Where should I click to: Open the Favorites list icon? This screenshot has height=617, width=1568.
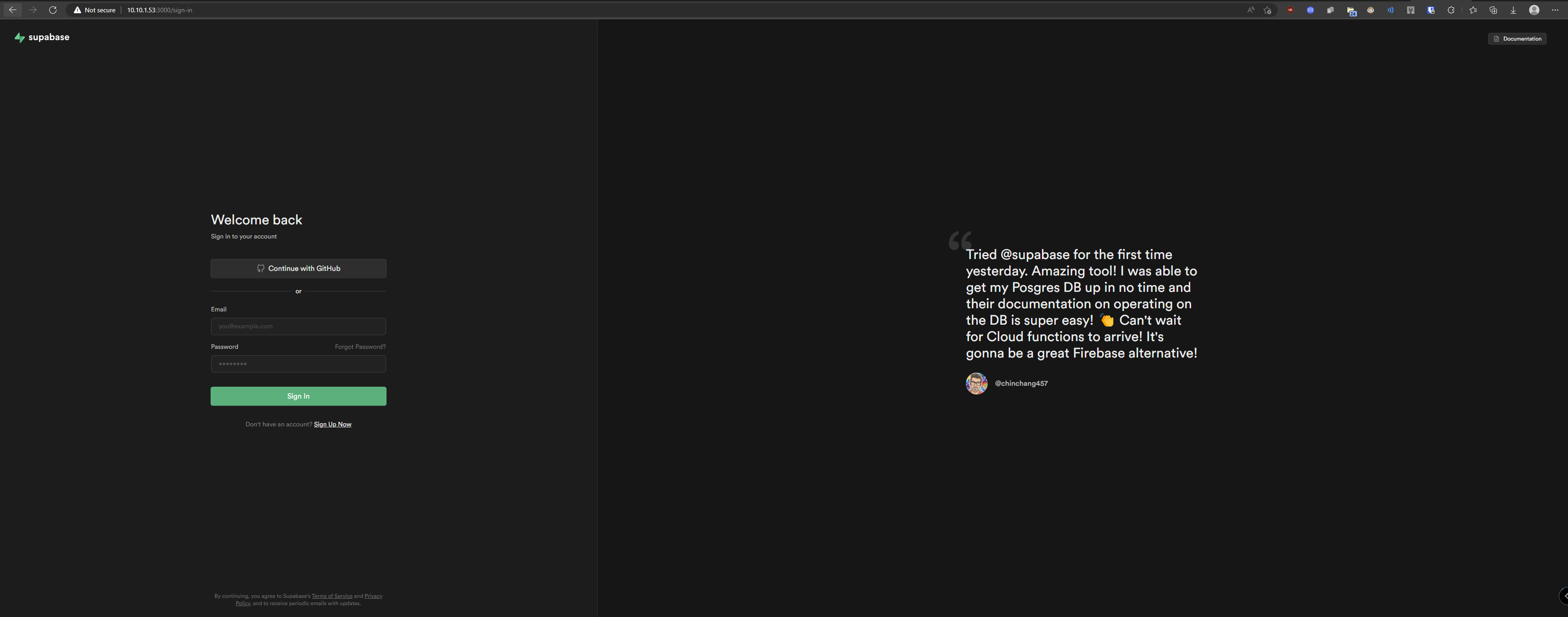1473,10
